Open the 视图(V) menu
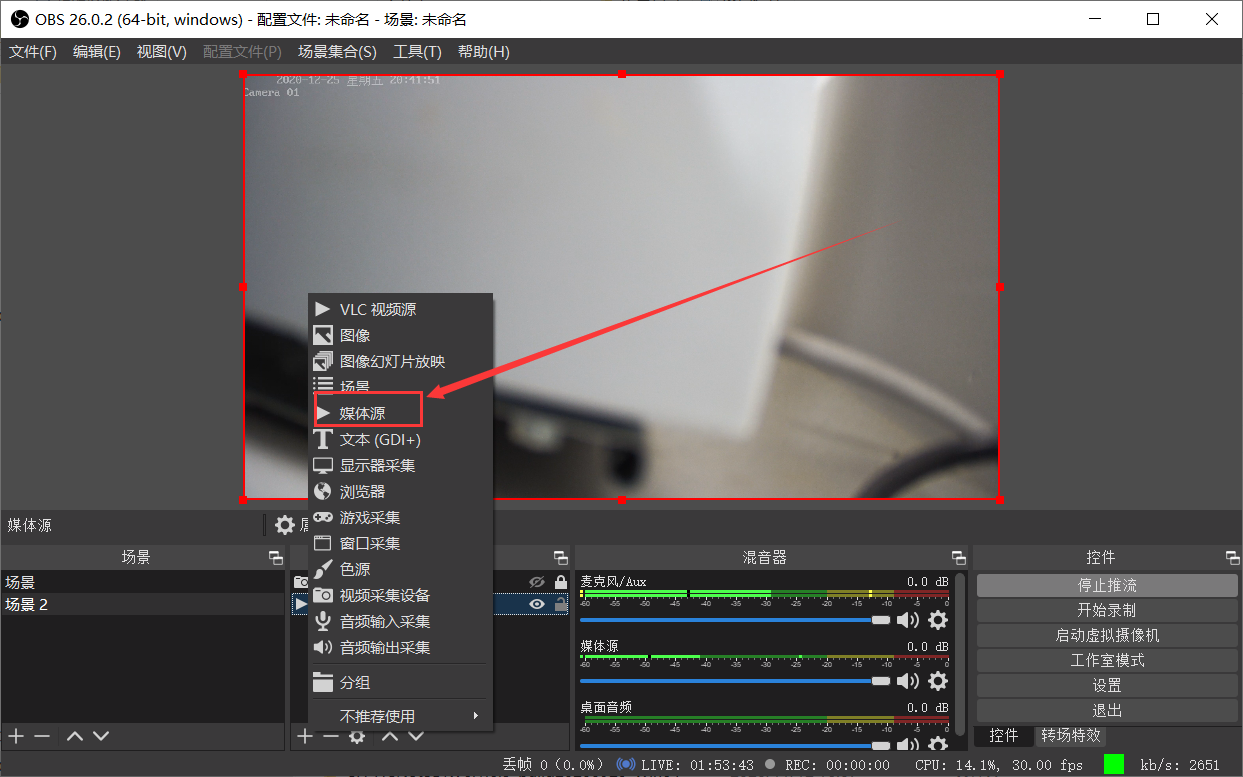Image resolution: width=1243 pixels, height=777 pixels. 162,52
